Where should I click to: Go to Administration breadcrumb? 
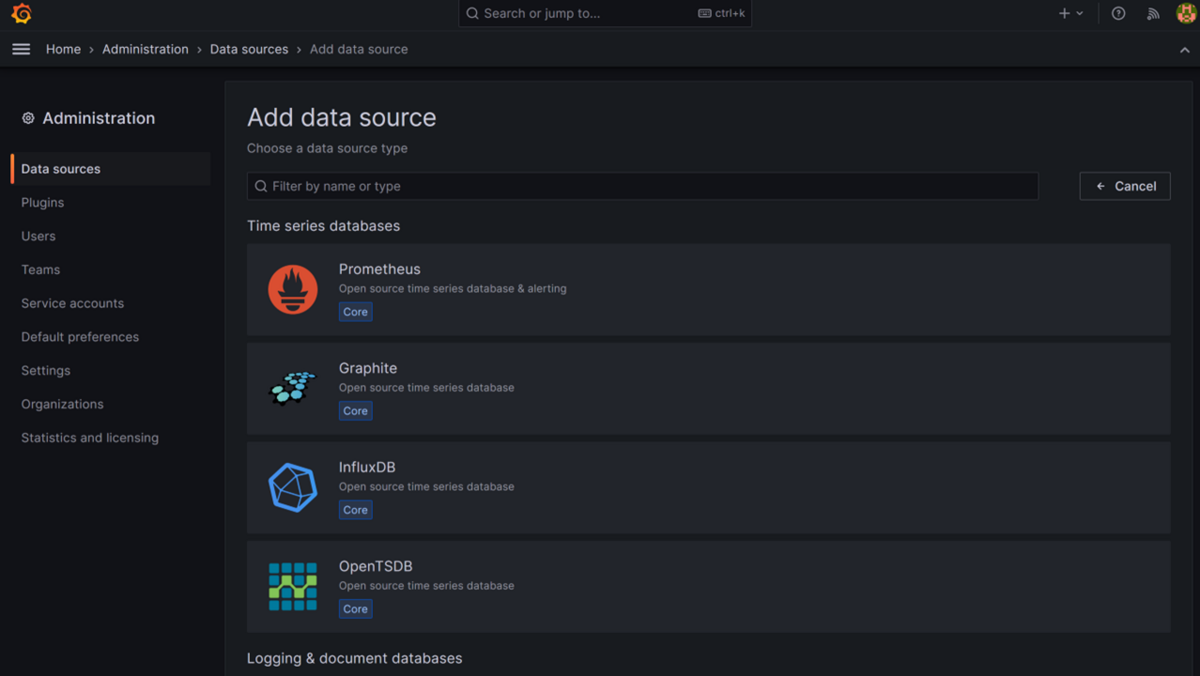(145, 49)
